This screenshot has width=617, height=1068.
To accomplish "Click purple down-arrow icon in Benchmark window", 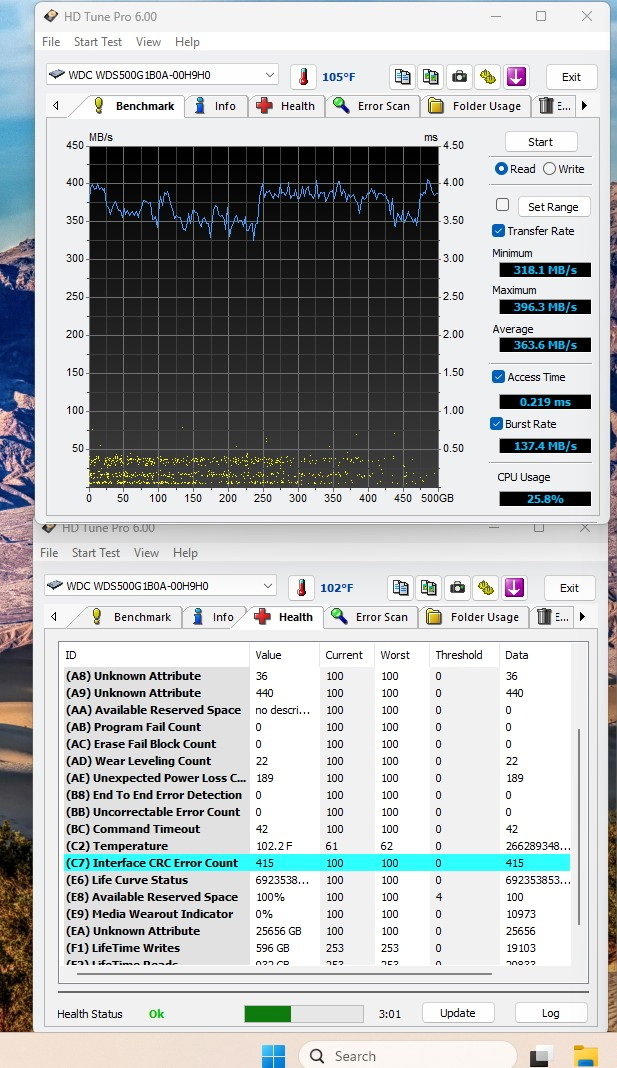I will pyautogui.click(x=515, y=77).
